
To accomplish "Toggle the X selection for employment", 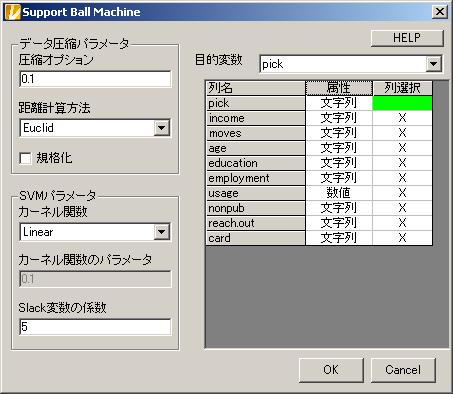I will point(402,178).
